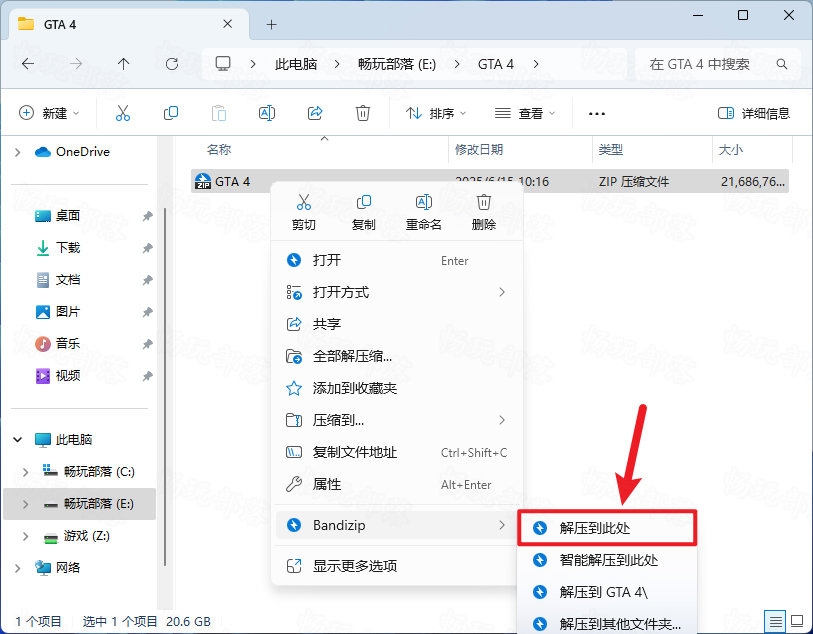Select Delete (删除) in context menu
The height and width of the screenshot is (634, 813).
(x=484, y=212)
